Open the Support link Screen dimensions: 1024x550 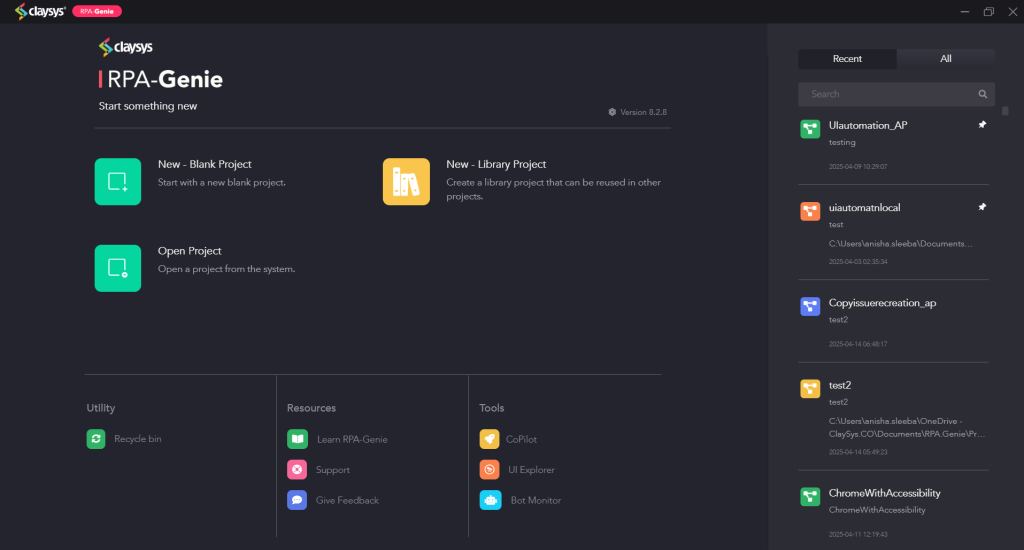click(332, 470)
